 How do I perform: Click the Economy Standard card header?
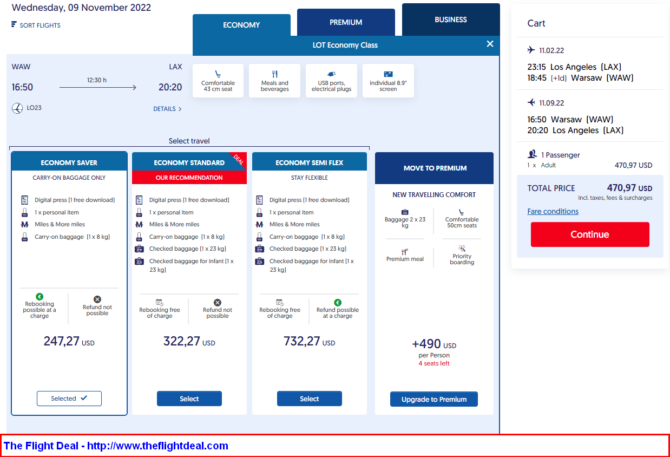click(189, 162)
